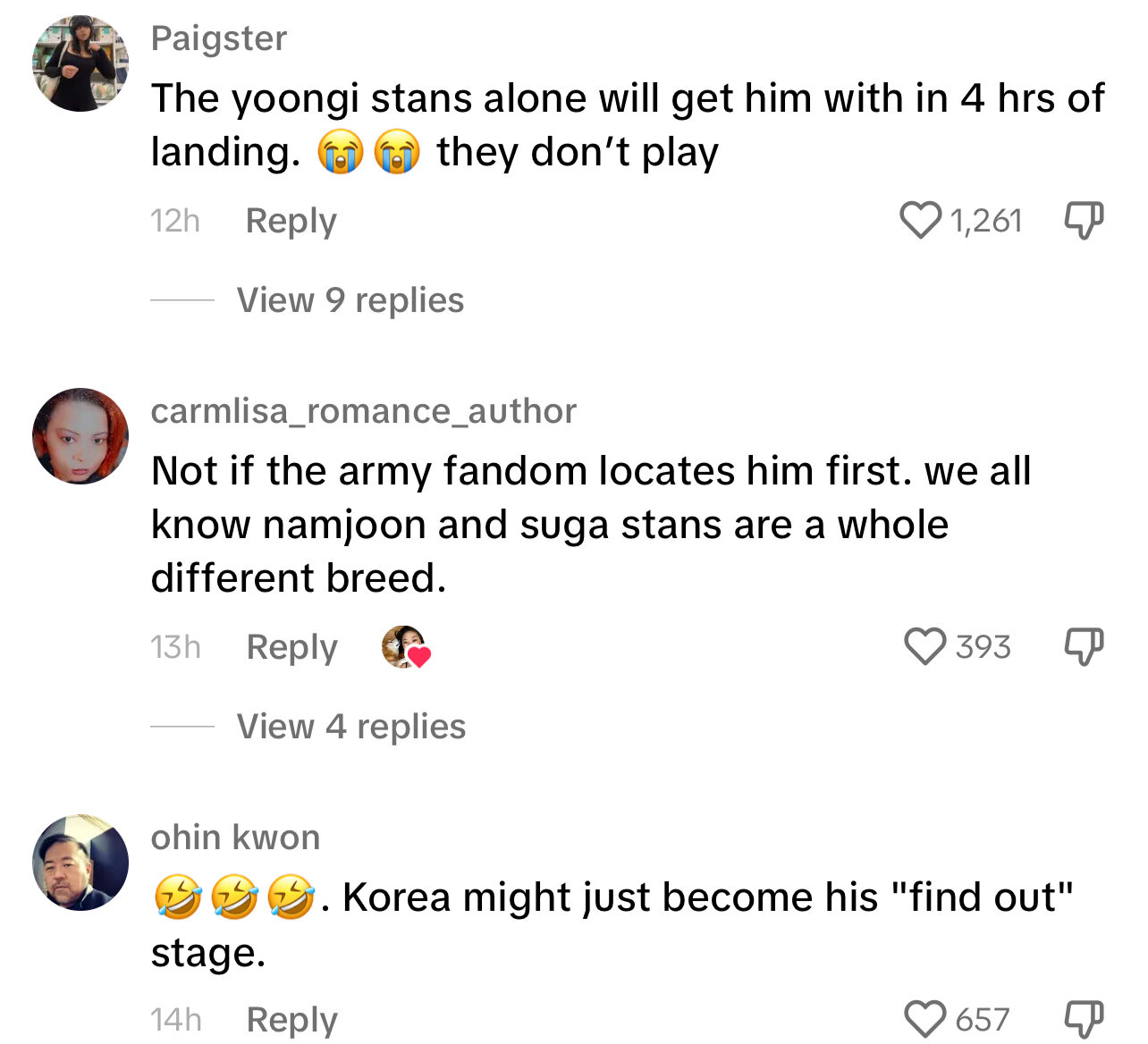1148x1044 pixels.
Task: Click the 1,261 likes count
Action: pyautogui.click(x=986, y=221)
